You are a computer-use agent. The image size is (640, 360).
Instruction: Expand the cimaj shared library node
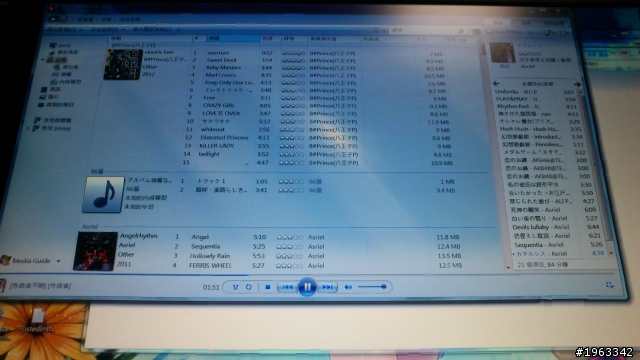(x=28, y=129)
